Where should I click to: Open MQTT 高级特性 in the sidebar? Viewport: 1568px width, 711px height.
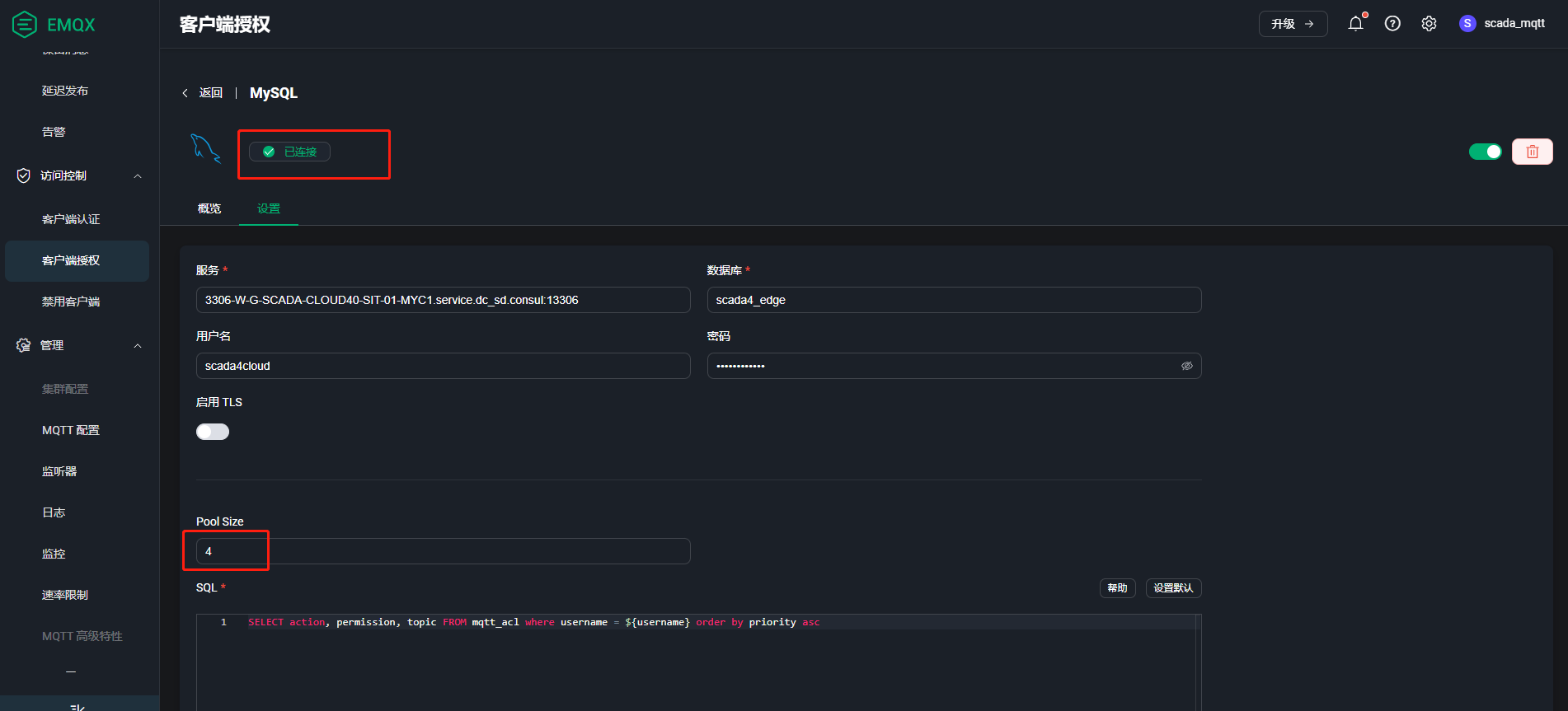pyautogui.click(x=82, y=636)
